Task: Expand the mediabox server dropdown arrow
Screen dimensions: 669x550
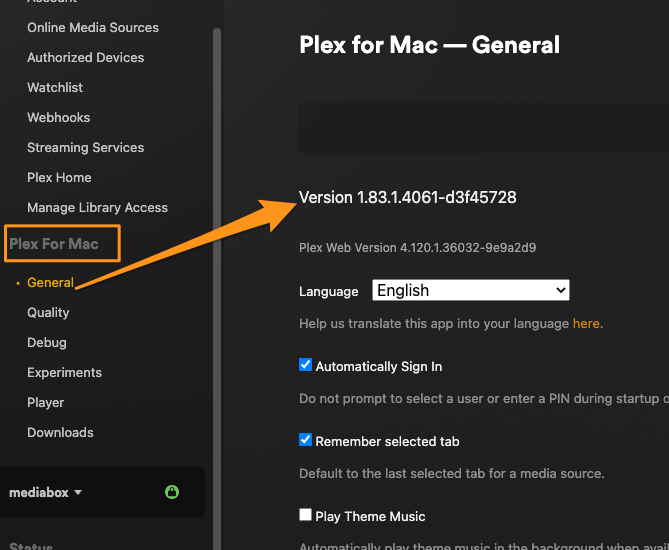Action: tap(78, 492)
